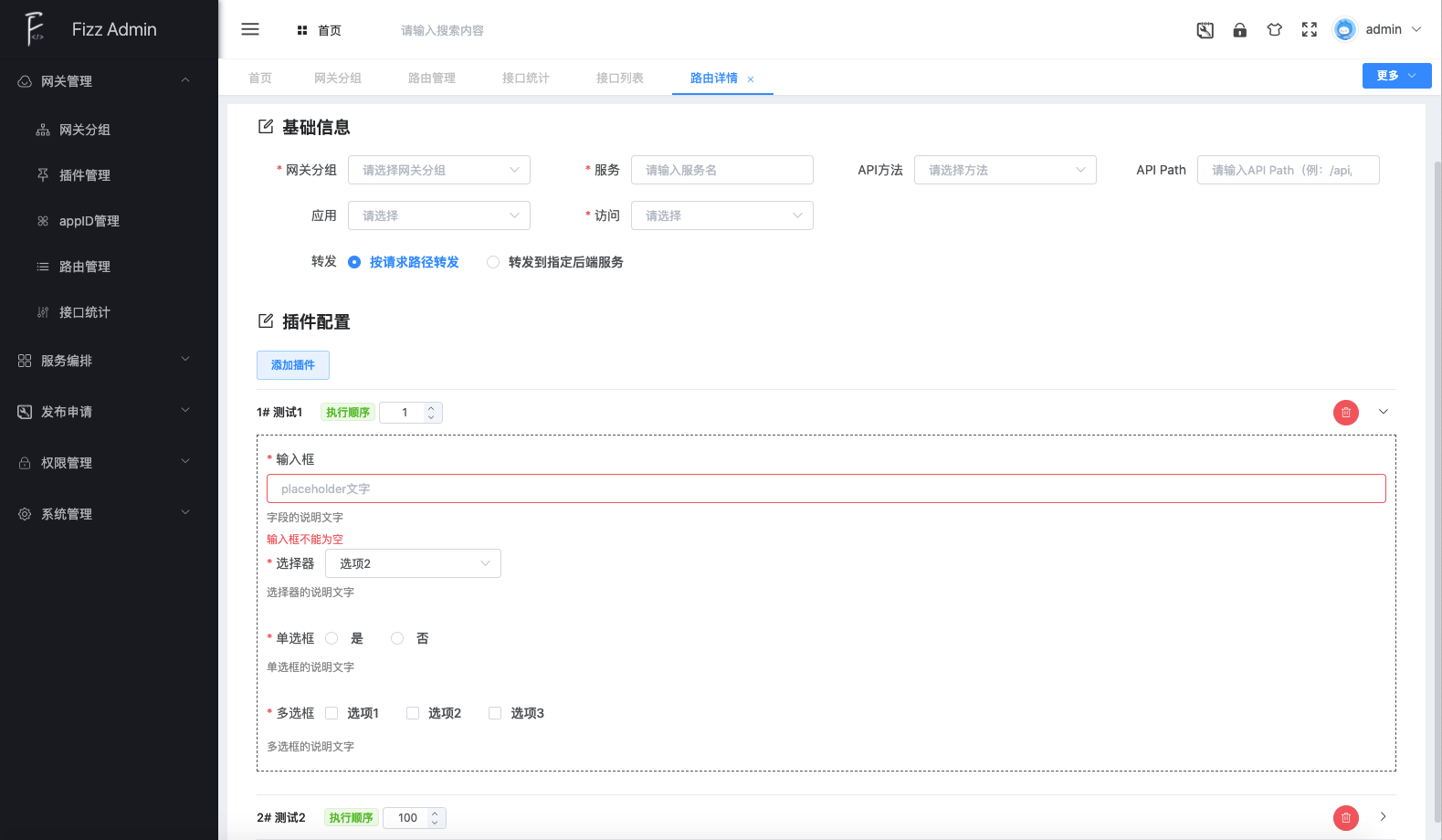Close the 路由详情 tab

pyautogui.click(x=751, y=79)
